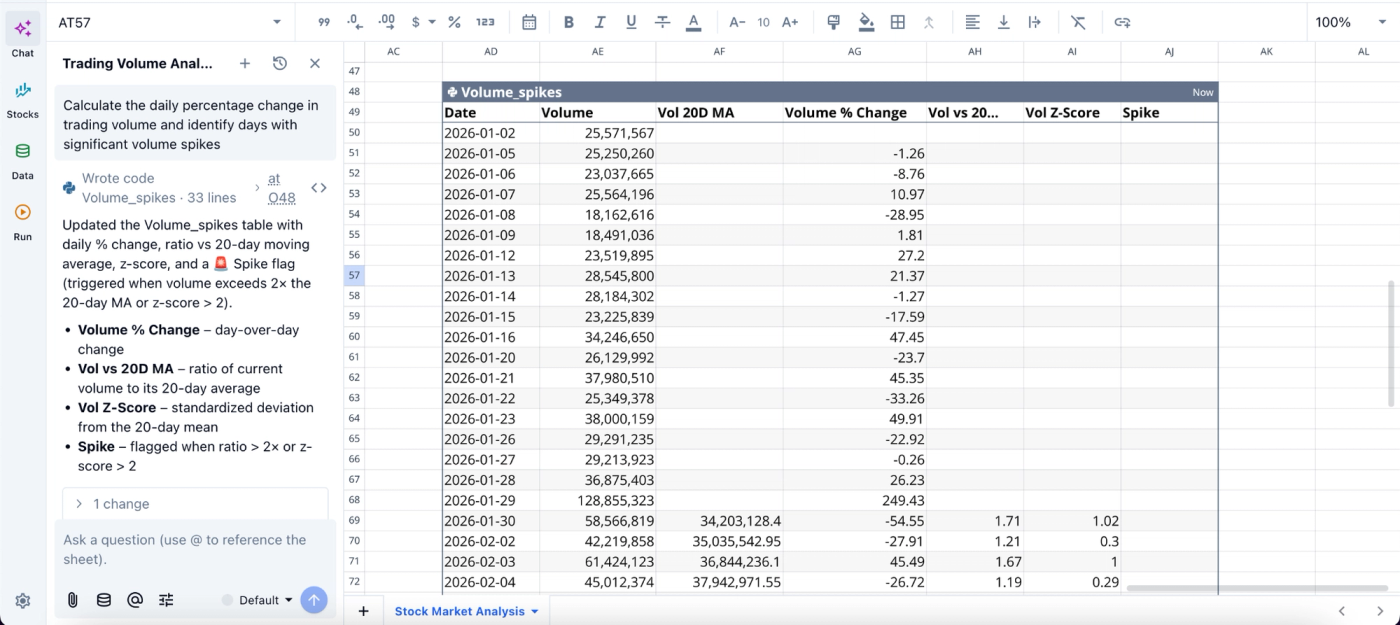Toggle strikethrough formatting

click(662, 22)
